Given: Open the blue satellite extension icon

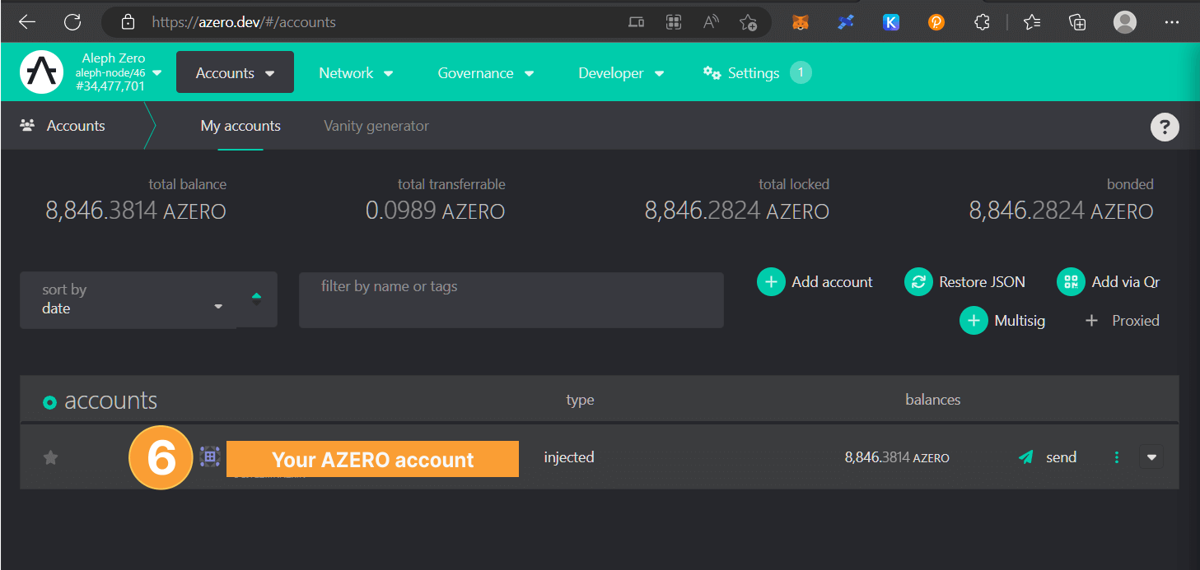Looking at the screenshot, I should click(846, 21).
